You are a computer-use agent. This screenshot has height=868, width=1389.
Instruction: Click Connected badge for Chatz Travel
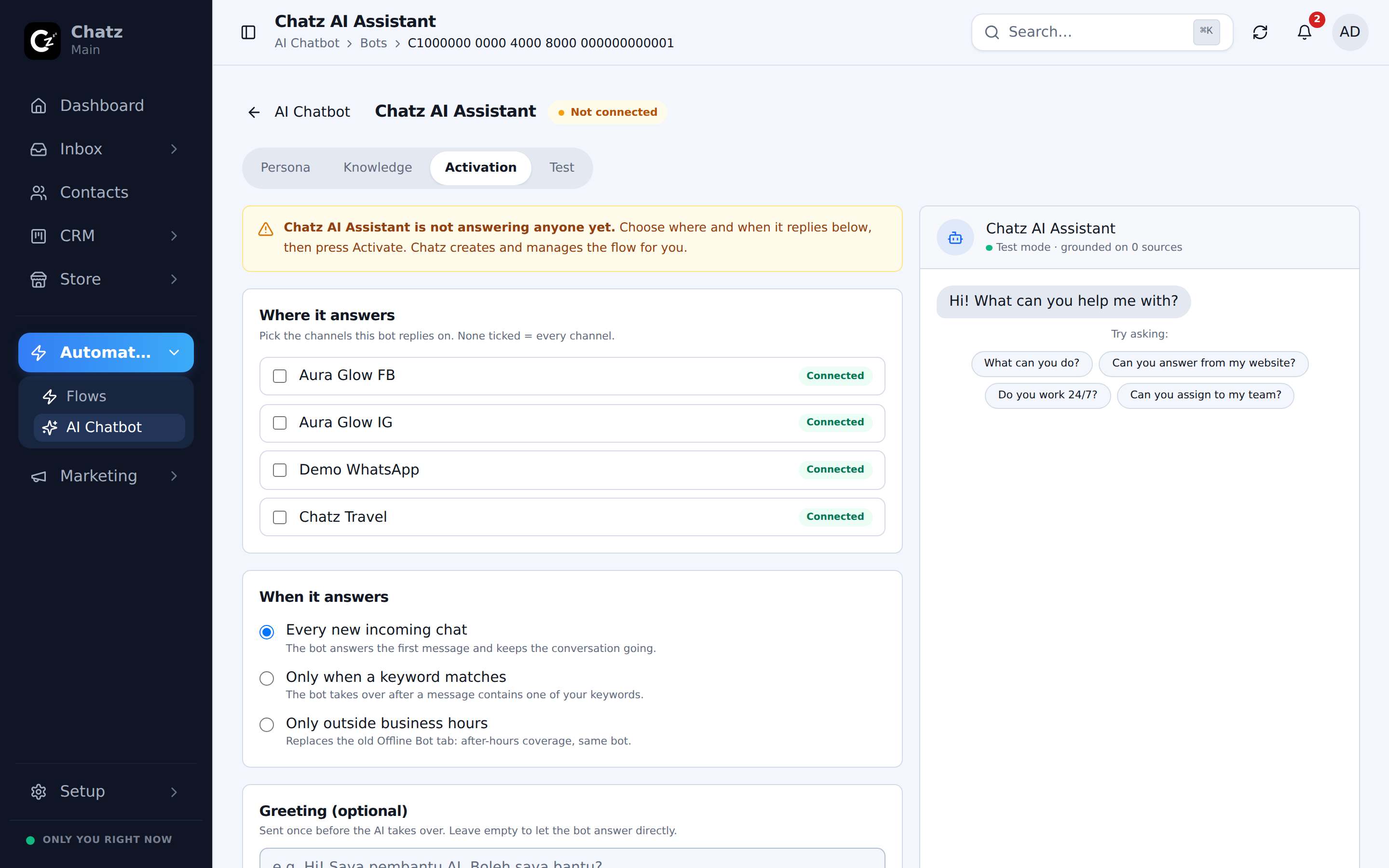835,517
